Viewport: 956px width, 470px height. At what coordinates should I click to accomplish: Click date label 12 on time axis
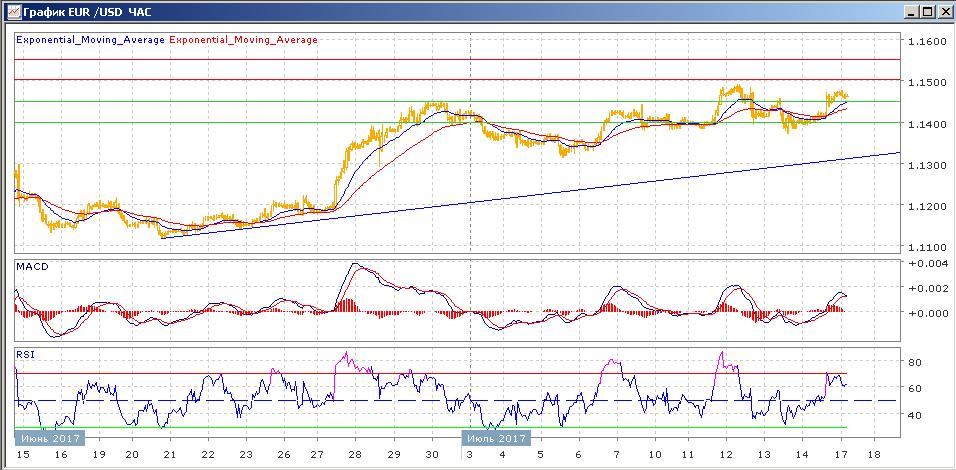click(726, 454)
